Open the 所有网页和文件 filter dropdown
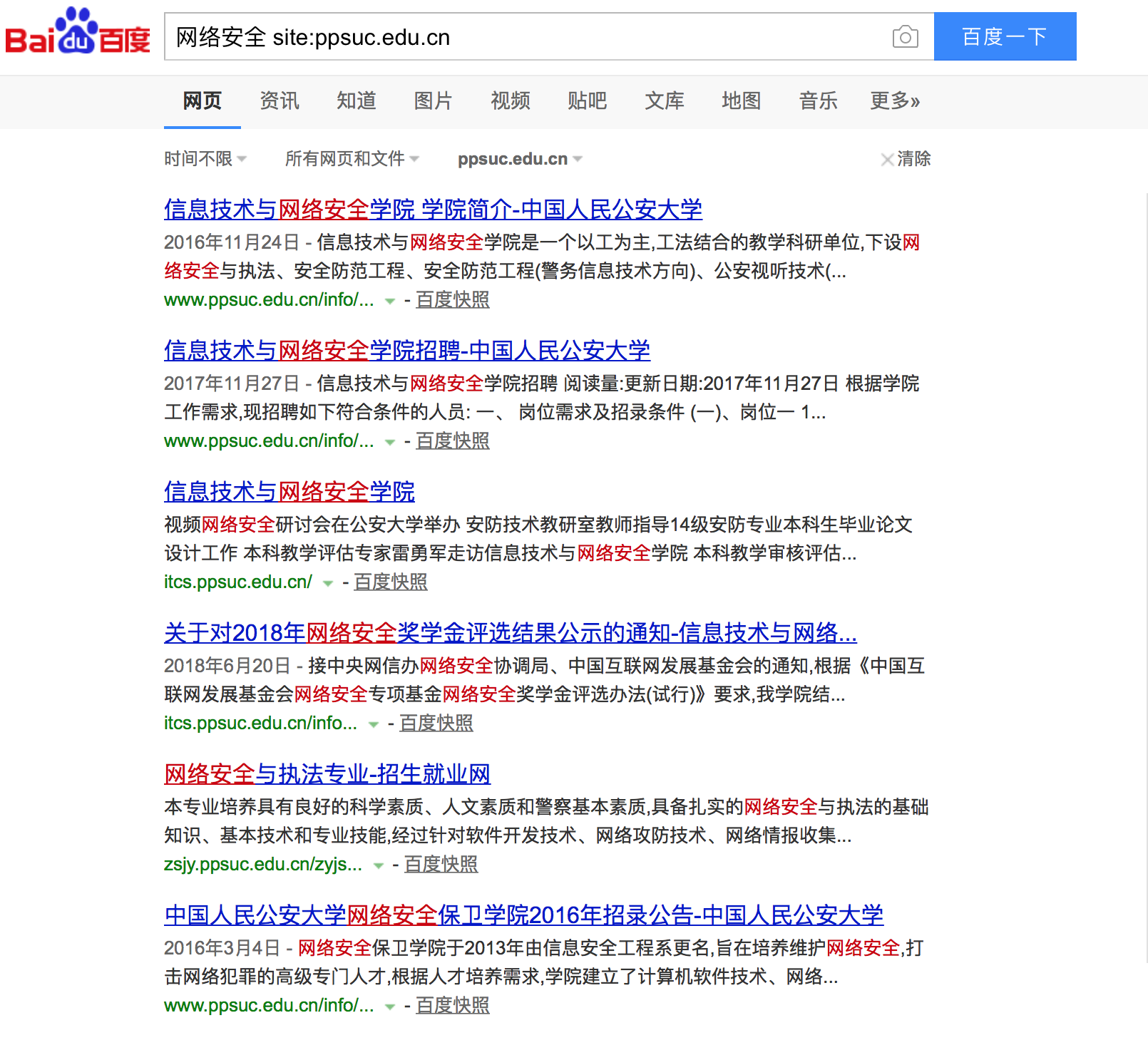 click(x=352, y=158)
